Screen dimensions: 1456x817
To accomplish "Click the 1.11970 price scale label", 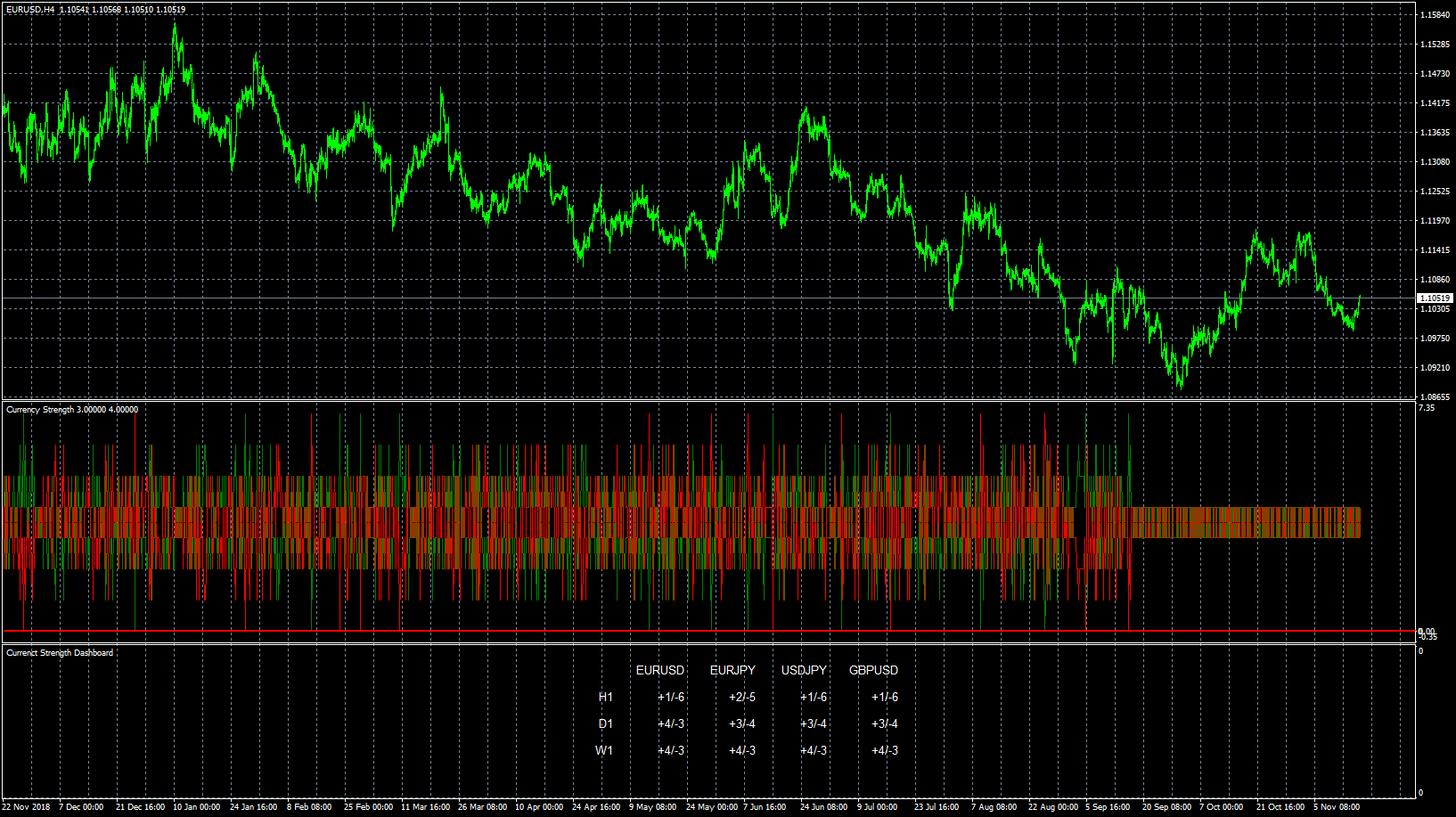I will pos(1435,221).
